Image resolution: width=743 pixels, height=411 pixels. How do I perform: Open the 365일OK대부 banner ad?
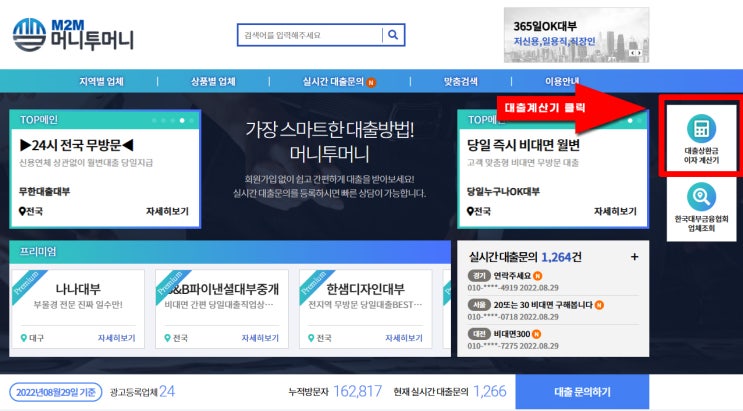pyautogui.click(x=576, y=35)
